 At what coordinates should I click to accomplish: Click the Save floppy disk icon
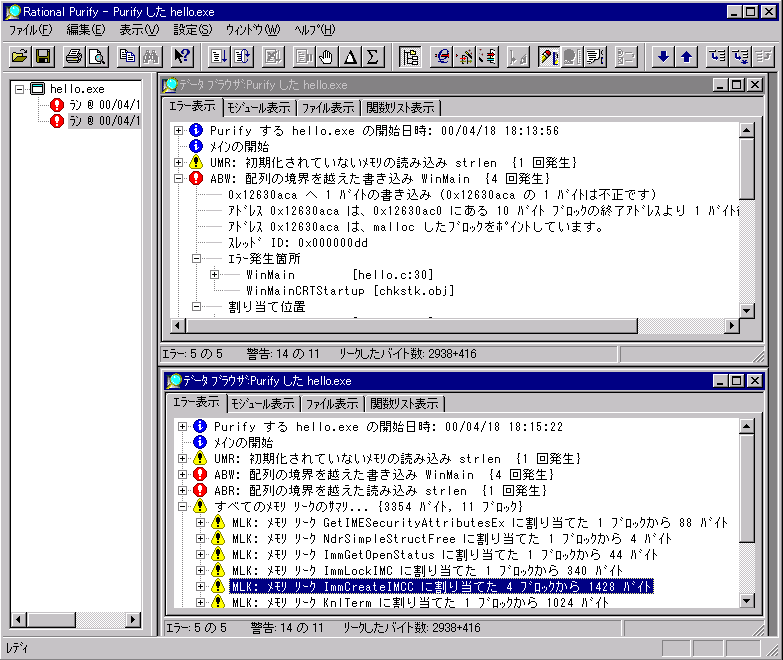pyautogui.click(x=43, y=56)
